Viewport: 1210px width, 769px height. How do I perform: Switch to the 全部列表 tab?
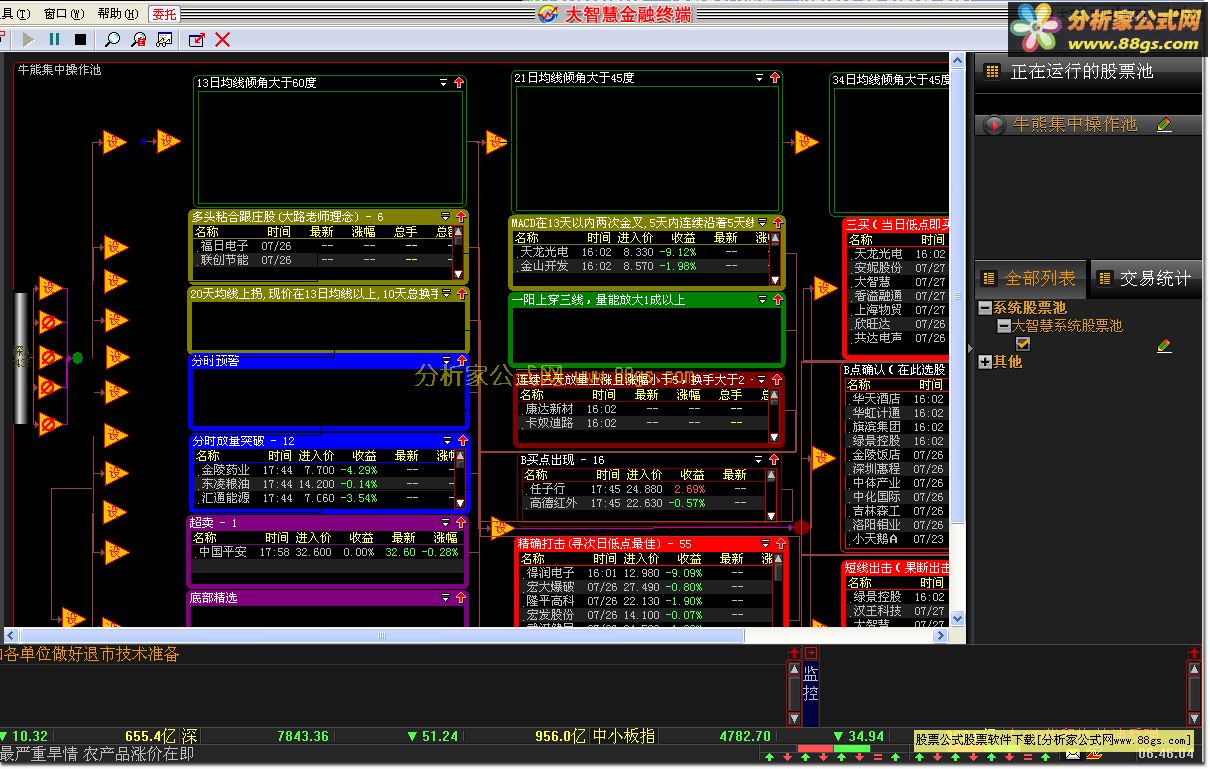[1029, 278]
